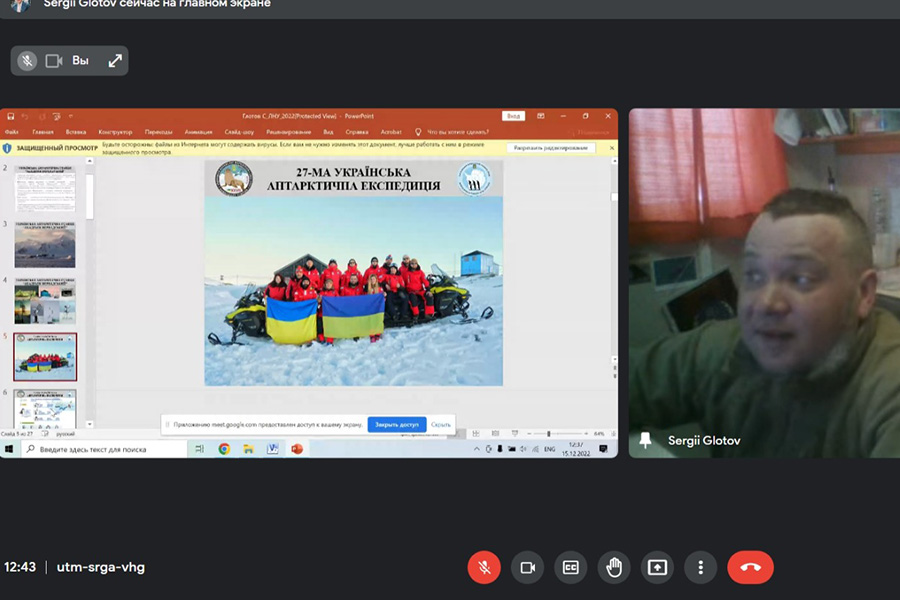Open quick access toolbar customize arrow
Image resolution: width=900 pixels, height=600 pixels.
point(71,116)
